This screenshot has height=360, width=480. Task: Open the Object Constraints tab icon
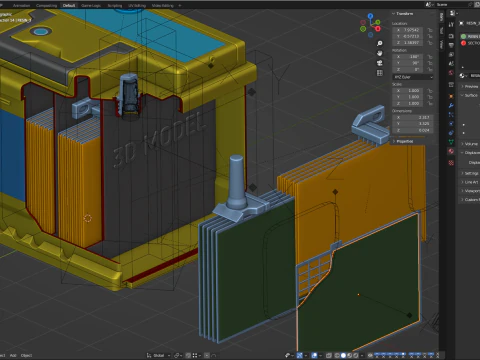pyautogui.click(x=451, y=133)
